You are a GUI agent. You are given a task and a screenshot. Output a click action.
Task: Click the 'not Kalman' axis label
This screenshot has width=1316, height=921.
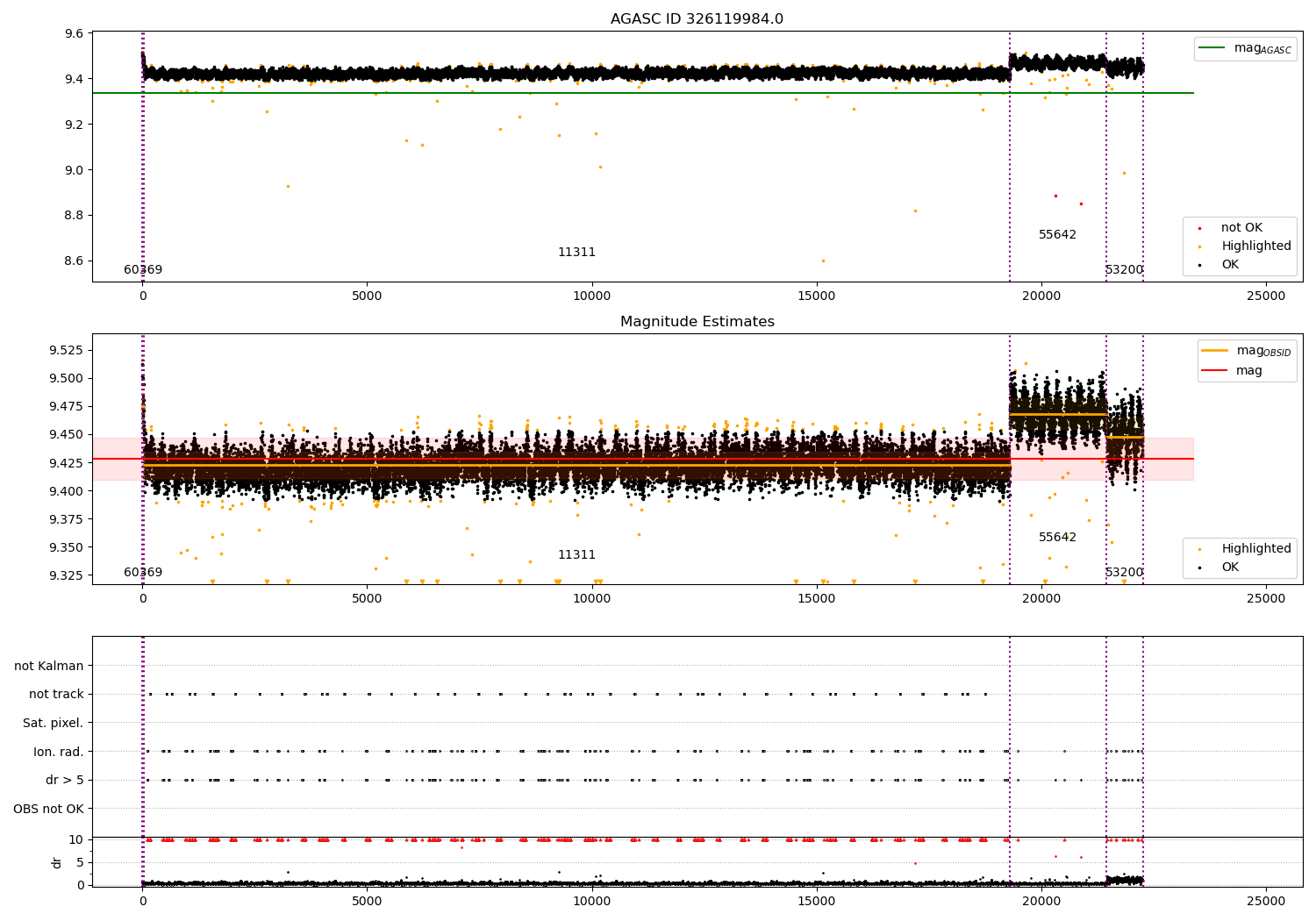point(49,667)
